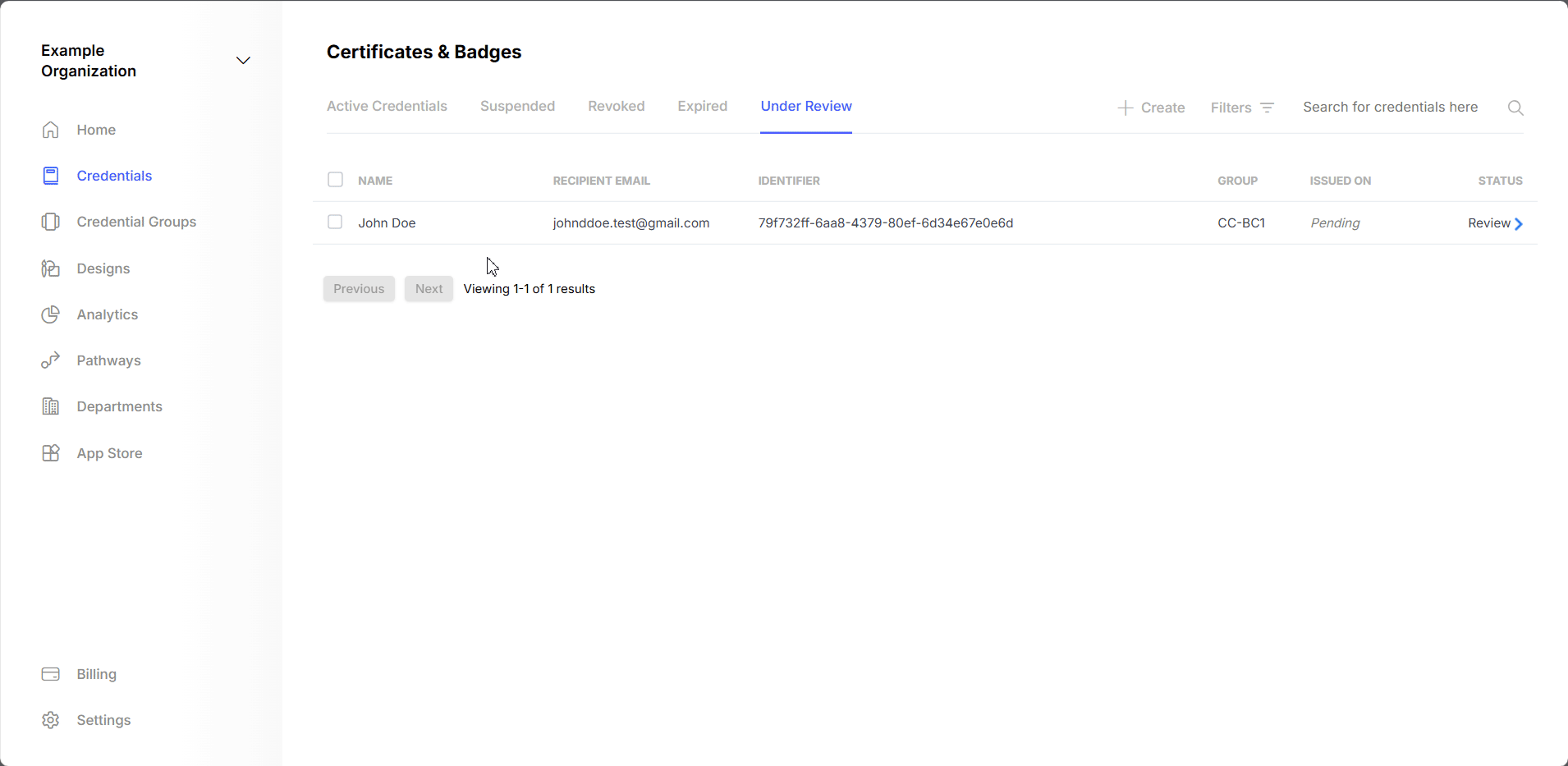Image resolution: width=1568 pixels, height=766 pixels.
Task: Open the Designs icon in sidebar
Action: point(50,268)
